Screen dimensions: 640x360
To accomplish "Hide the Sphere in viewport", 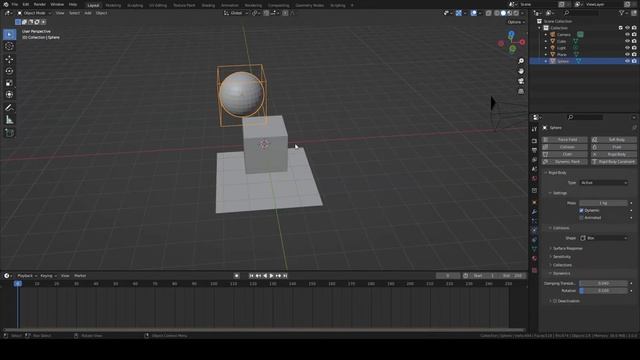I will (627, 61).
